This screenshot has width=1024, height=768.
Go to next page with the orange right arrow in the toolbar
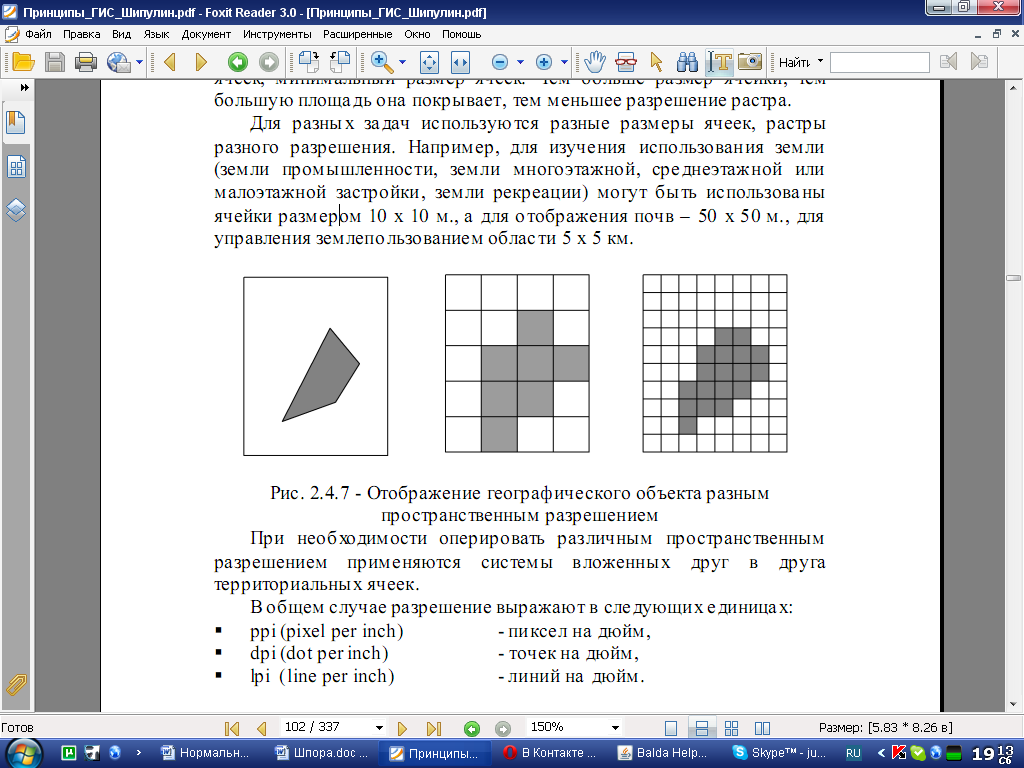coord(201,63)
